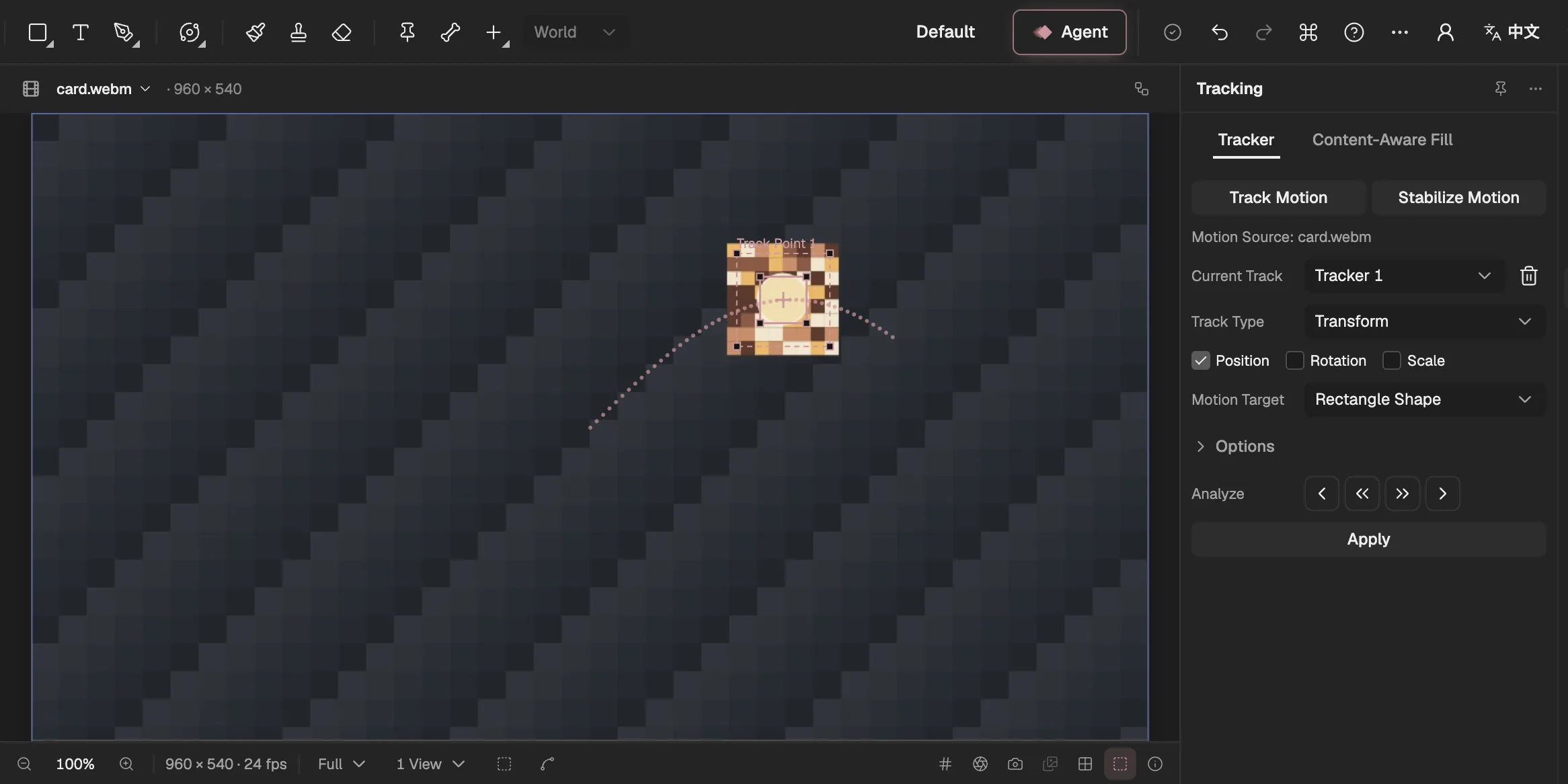Select the Brush tool
The height and width of the screenshot is (784, 1568).
(256, 32)
